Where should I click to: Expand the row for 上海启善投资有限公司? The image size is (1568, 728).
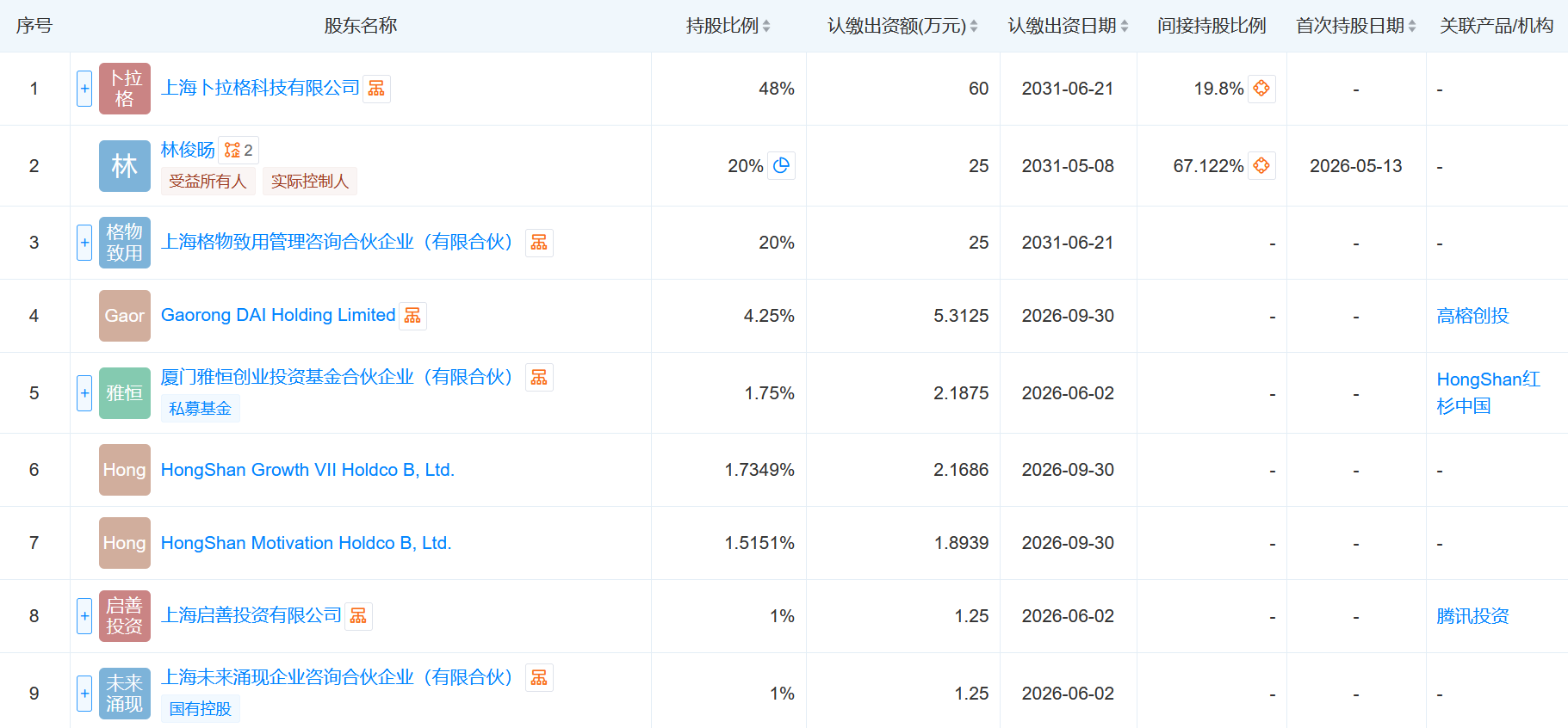(x=84, y=616)
